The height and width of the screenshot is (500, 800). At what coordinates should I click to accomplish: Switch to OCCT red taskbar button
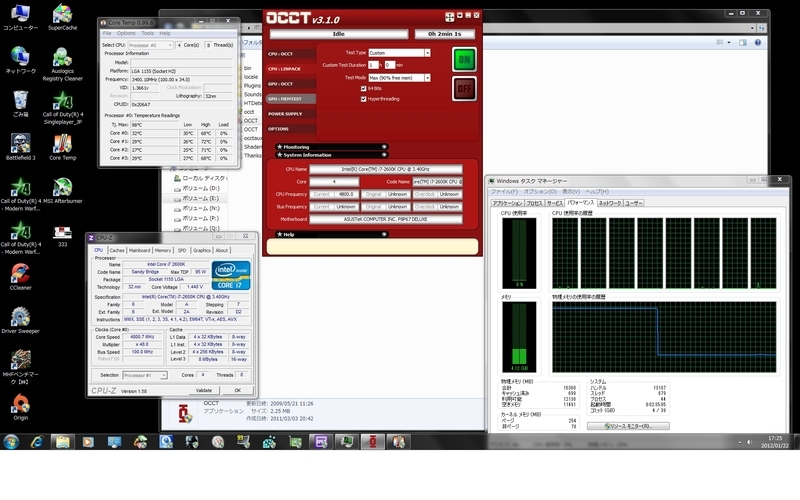pyautogui.click(x=372, y=441)
